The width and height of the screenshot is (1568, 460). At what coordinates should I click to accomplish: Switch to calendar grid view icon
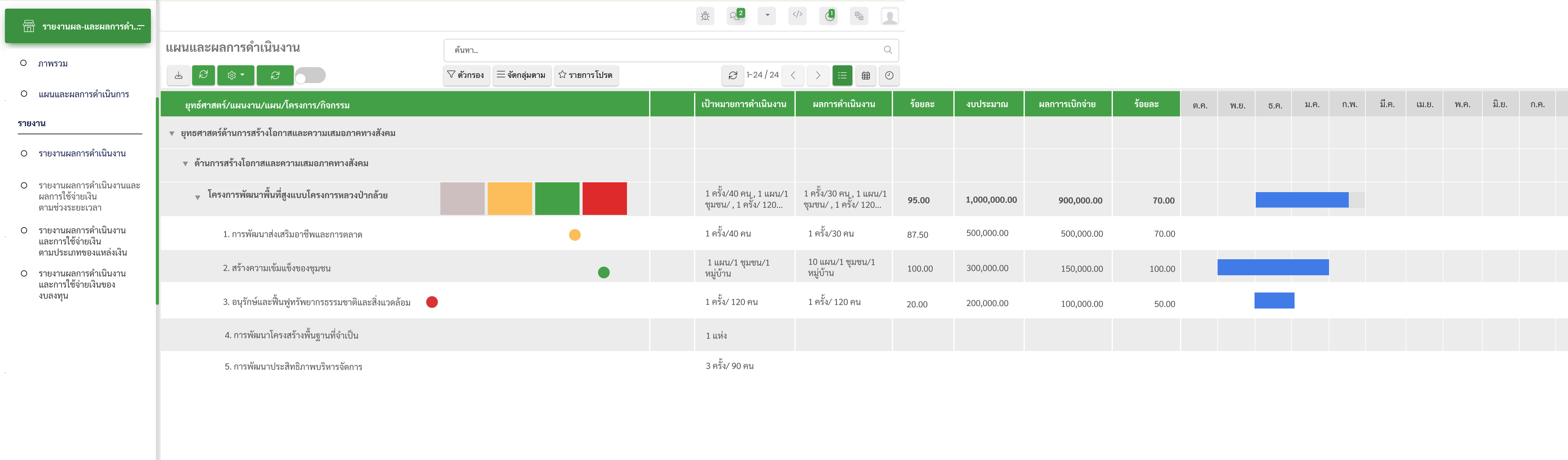(x=866, y=75)
